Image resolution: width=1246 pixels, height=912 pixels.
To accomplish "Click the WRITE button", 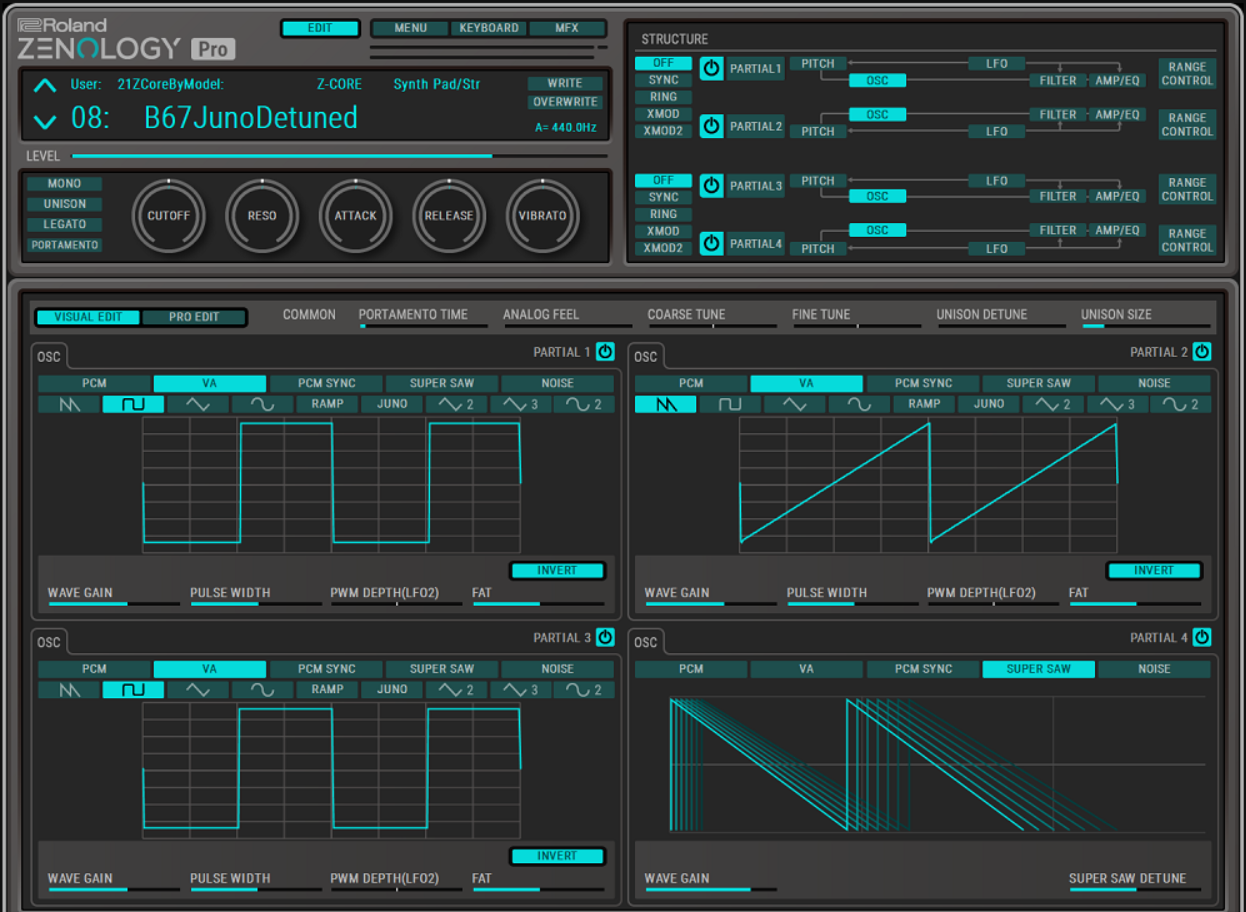I will [x=565, y=83].
